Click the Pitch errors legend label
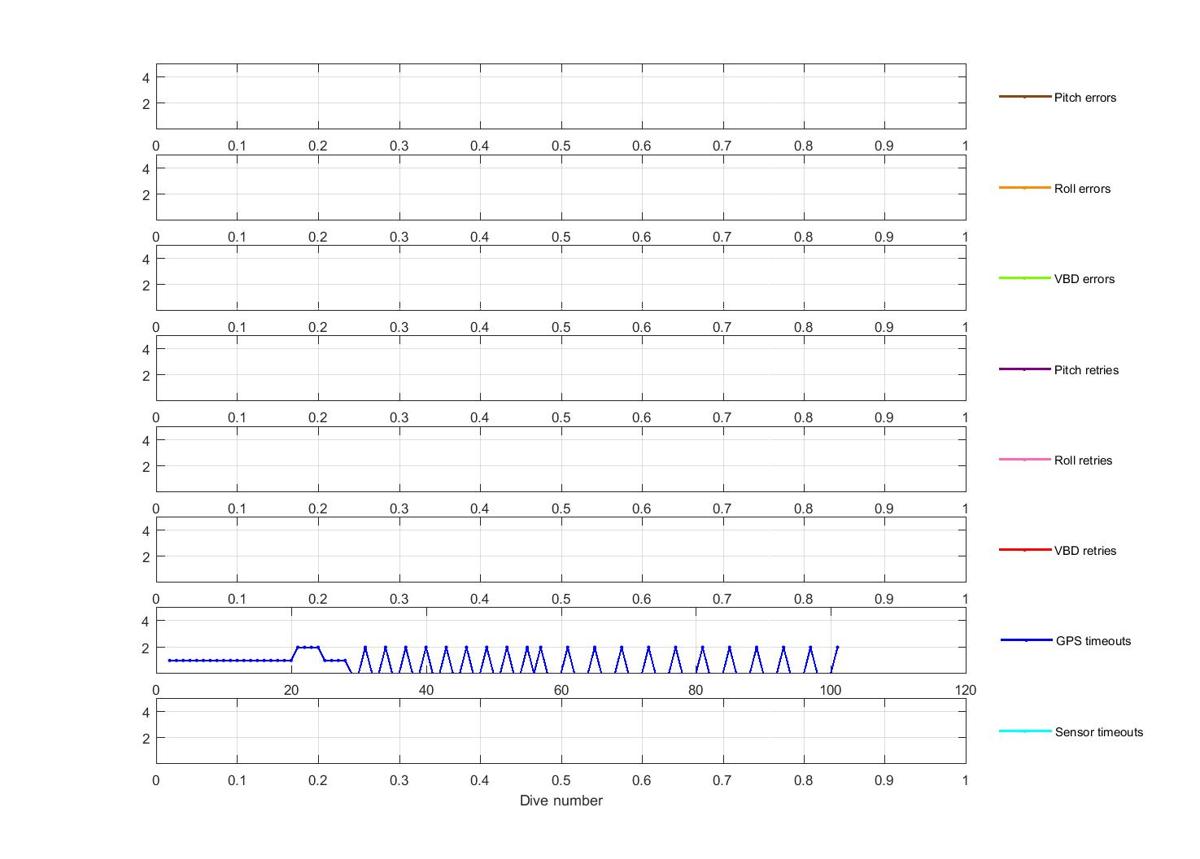1200x859 pixels. (x=1085, y=98)
